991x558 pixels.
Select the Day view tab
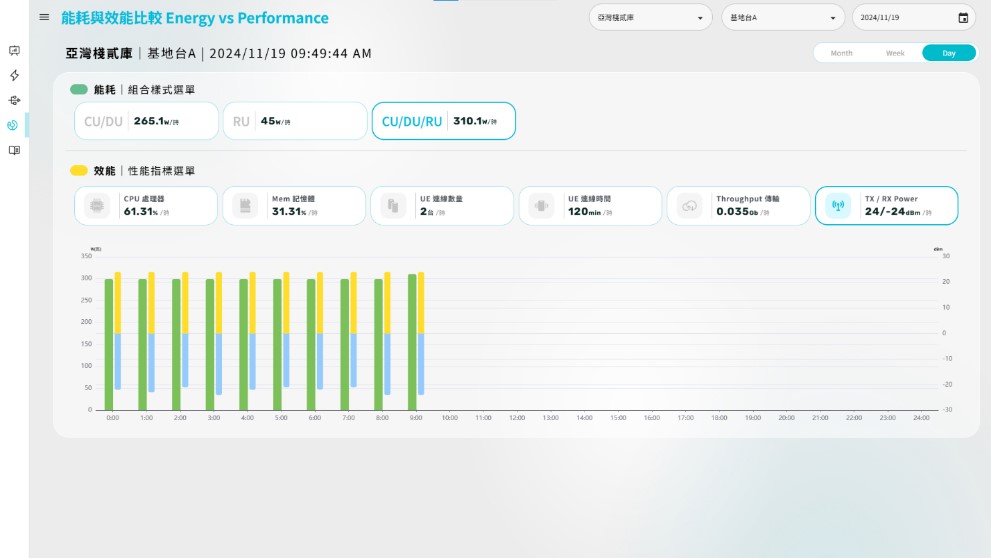pos(948,53)
